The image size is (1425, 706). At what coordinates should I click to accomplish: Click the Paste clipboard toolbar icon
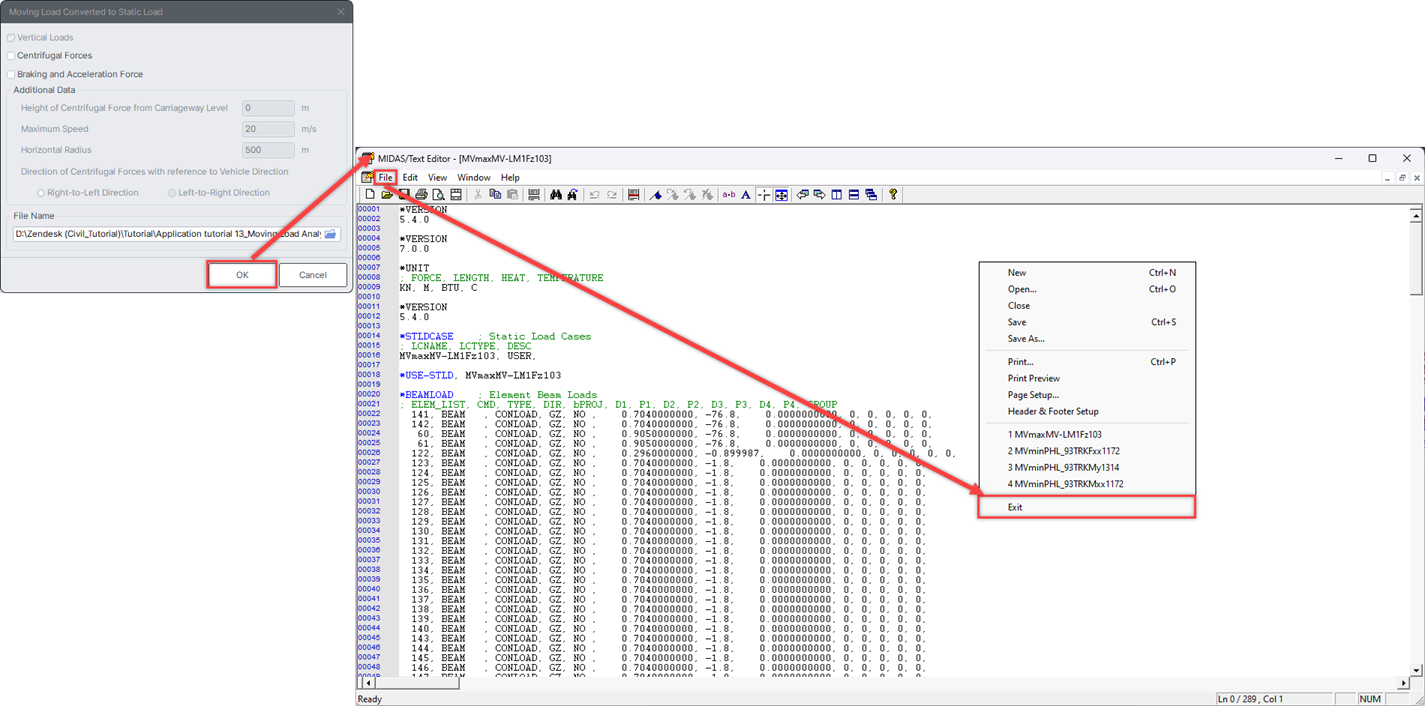(512, 195)
